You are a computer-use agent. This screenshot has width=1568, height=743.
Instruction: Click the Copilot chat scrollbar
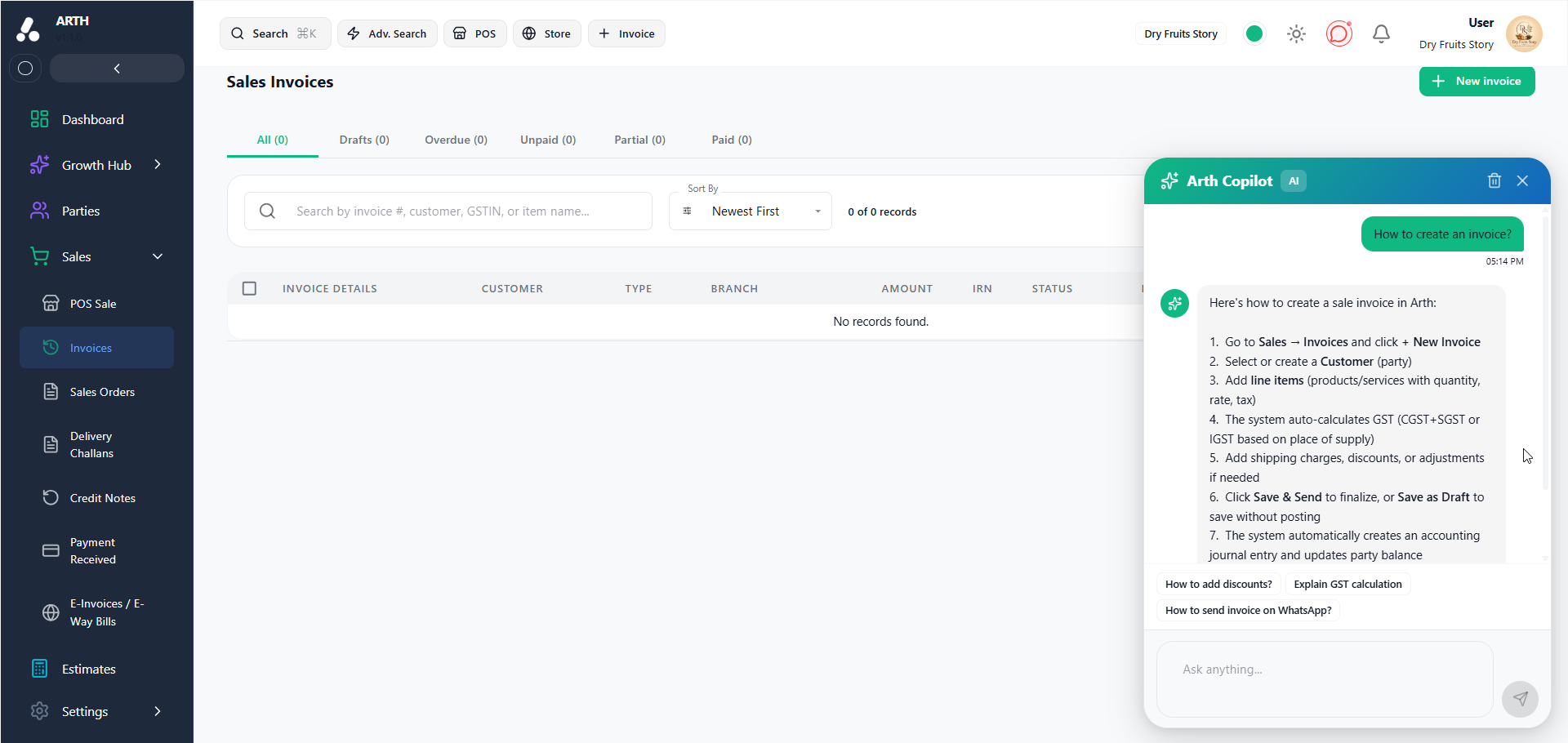[1545, 351]
